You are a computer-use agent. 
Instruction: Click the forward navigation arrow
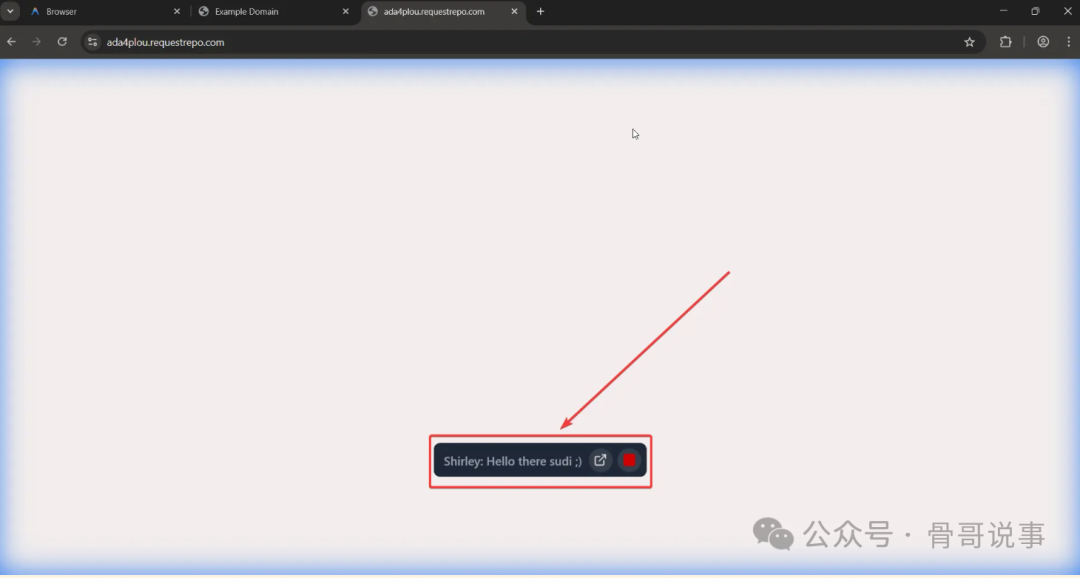coord(37,42)
